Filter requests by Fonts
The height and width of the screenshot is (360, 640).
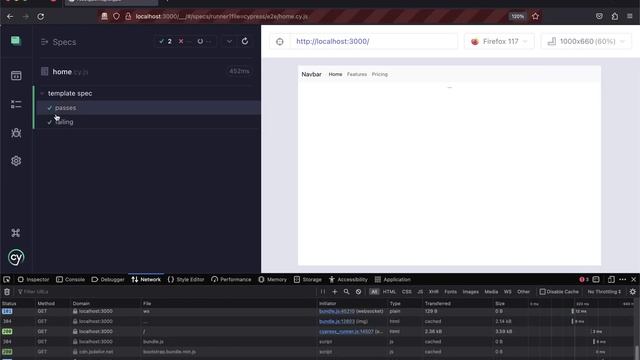pos(451,292)
